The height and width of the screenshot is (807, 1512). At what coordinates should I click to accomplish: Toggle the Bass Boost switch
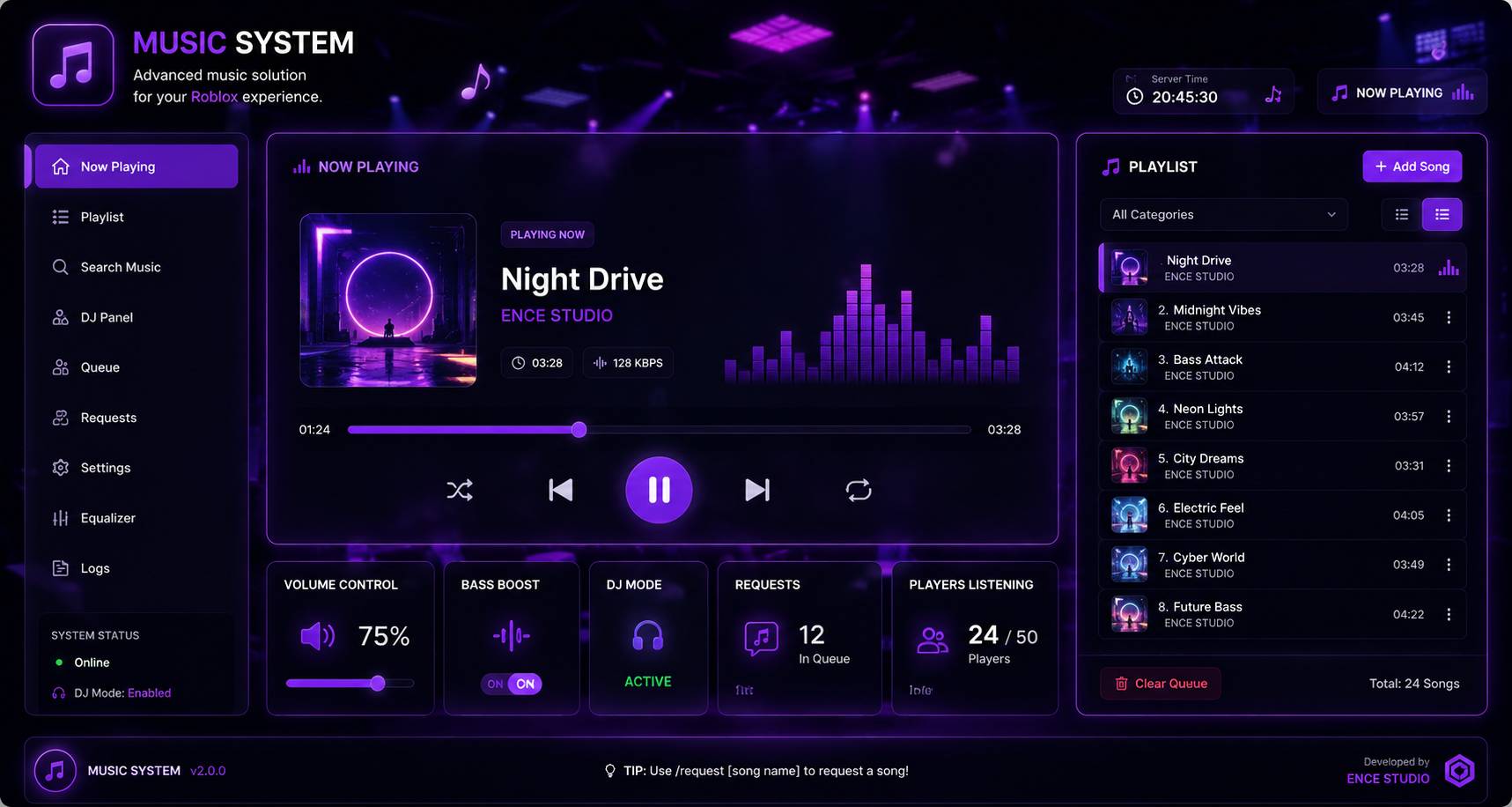[512, 684]
